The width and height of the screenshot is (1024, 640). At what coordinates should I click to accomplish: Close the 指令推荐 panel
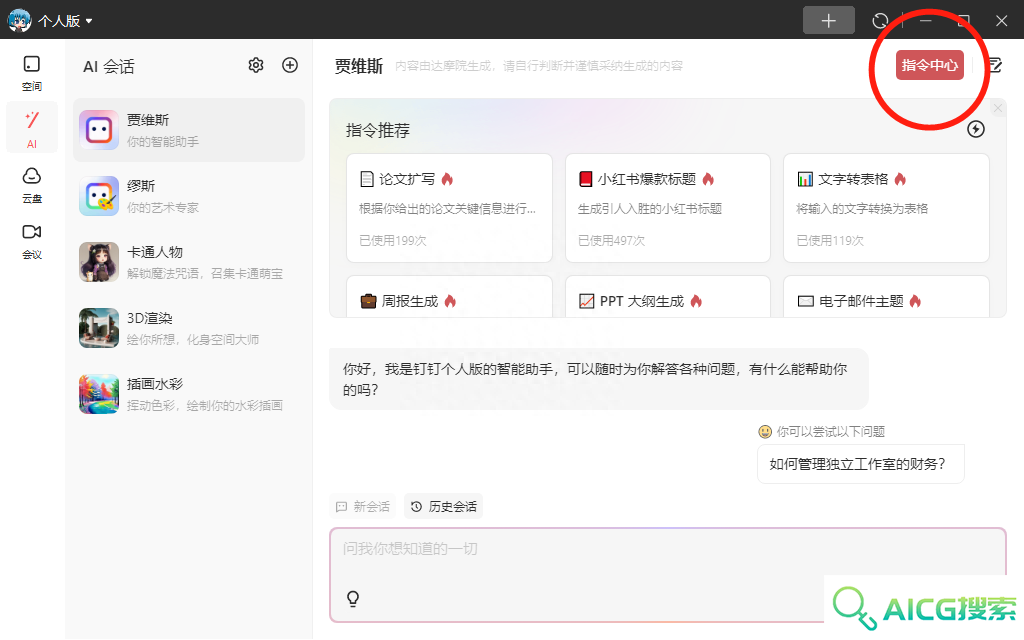(x=997, y=108)
